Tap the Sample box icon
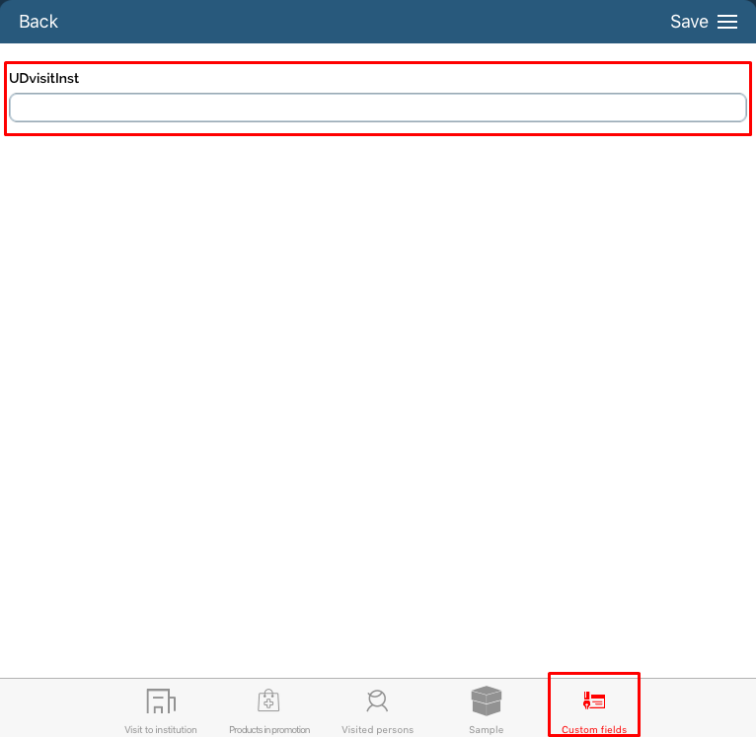 click(486, 701)
